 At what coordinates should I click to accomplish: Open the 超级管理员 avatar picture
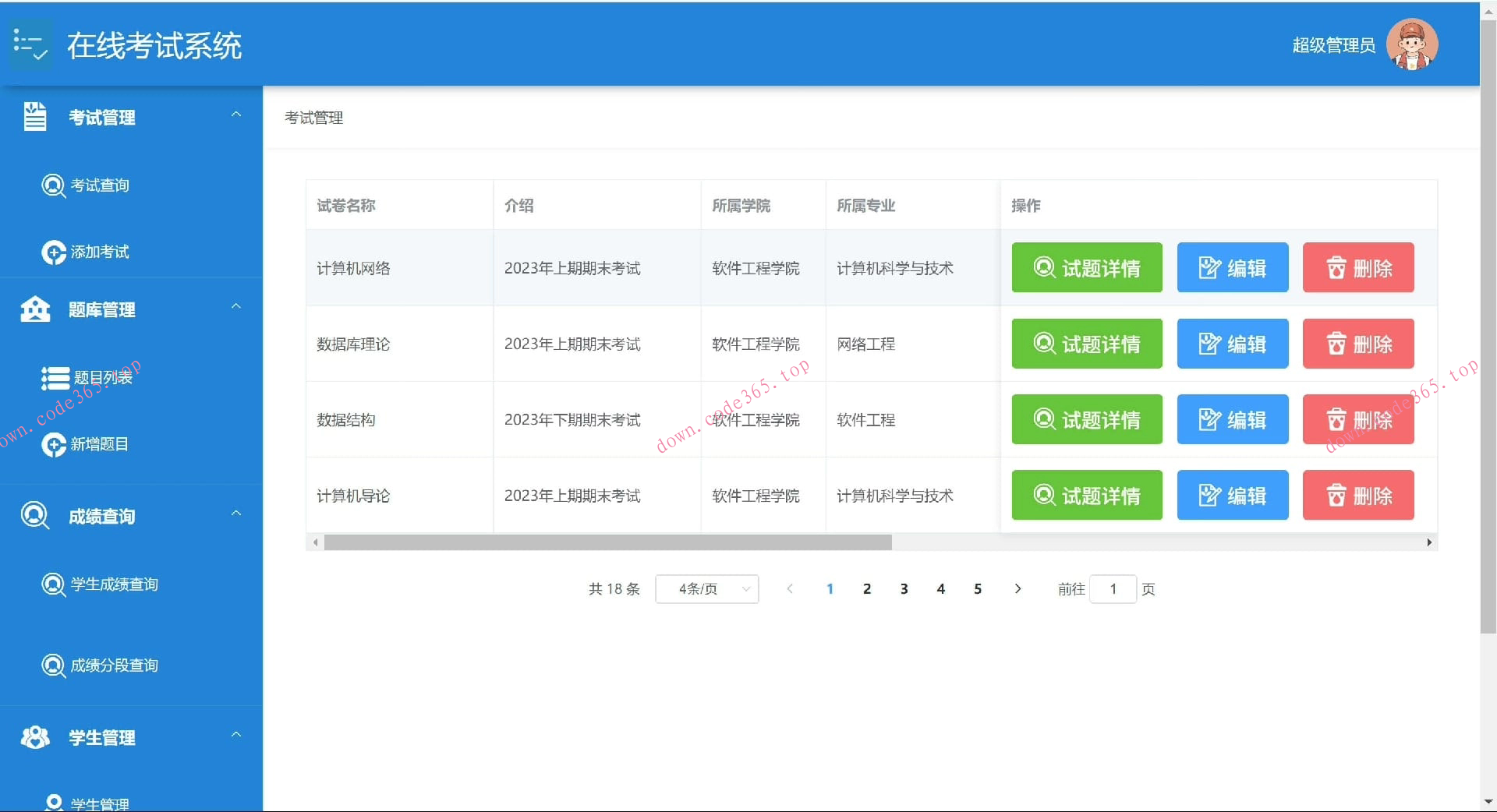point(1412,44)
